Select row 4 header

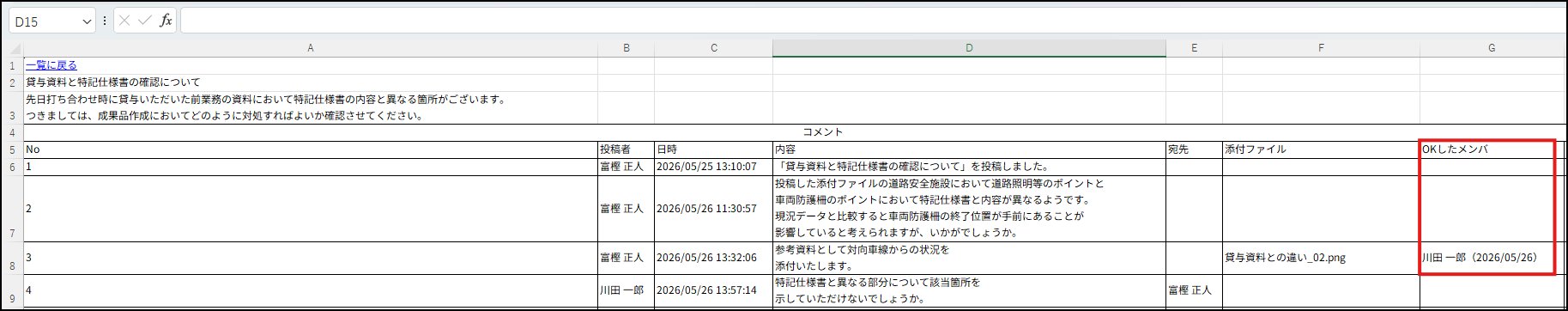(12, 133)
